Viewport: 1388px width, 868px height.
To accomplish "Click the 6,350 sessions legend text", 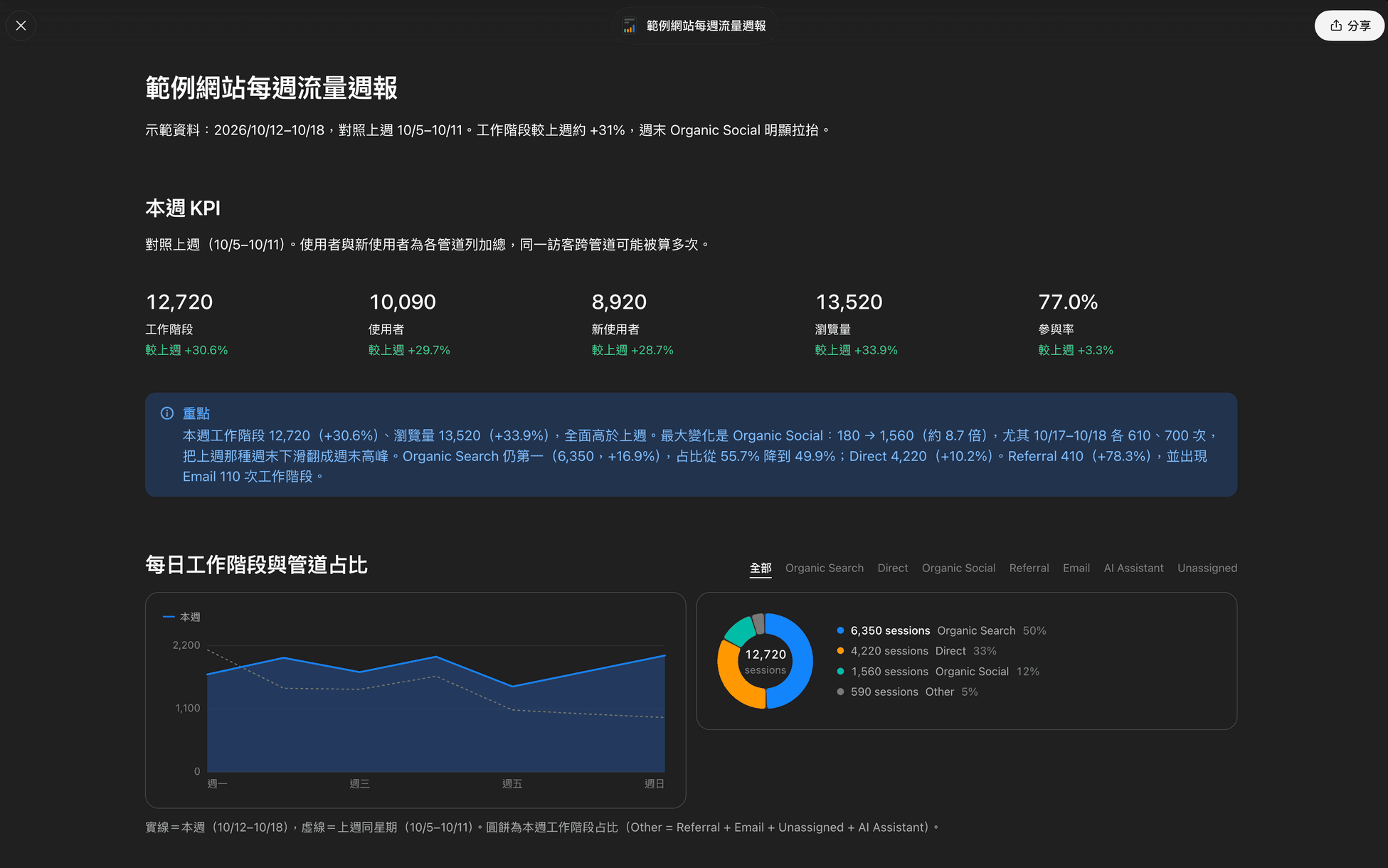I will click(891, 630).
